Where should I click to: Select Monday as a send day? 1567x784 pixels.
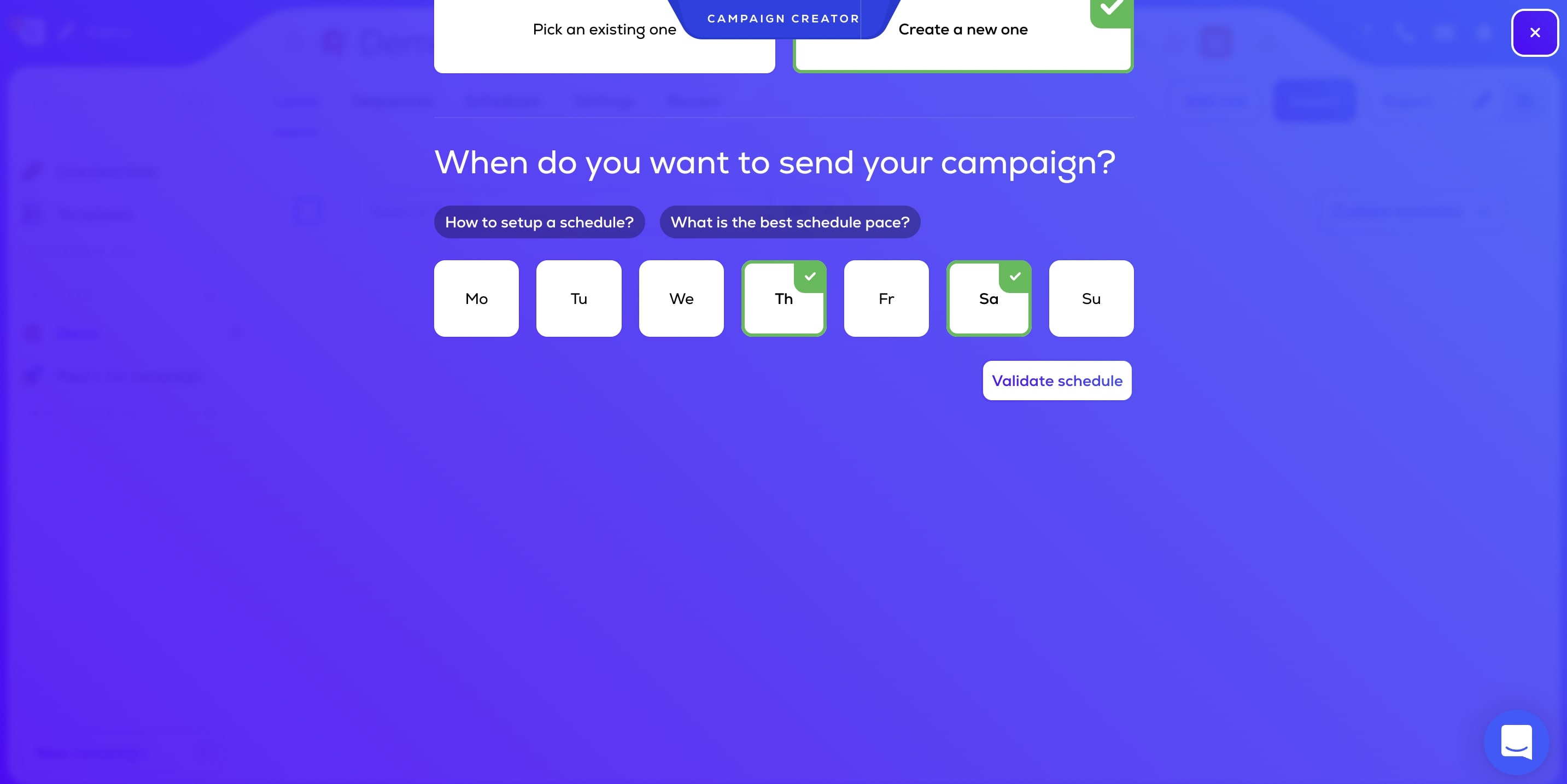pos(476,298)
